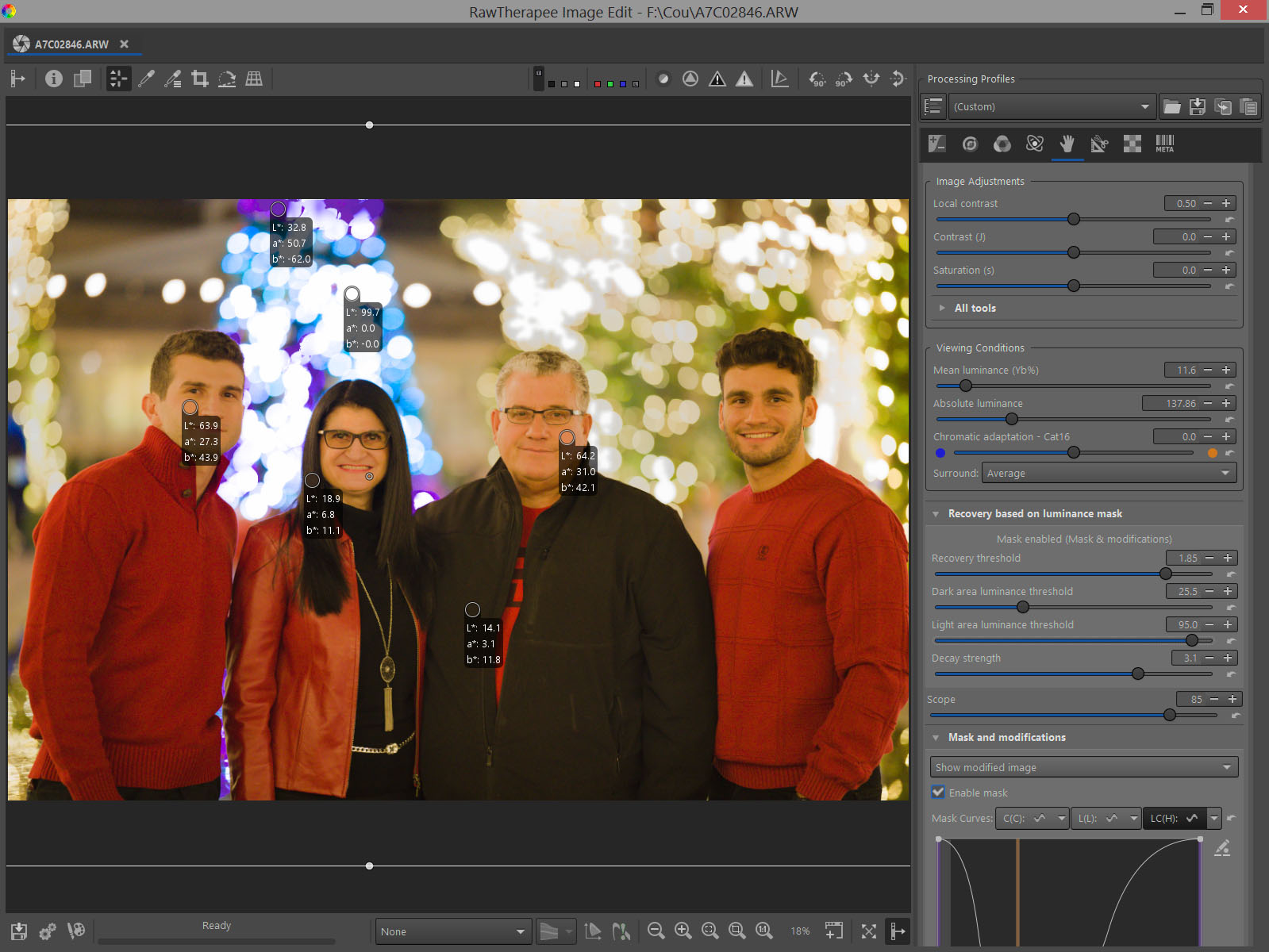Toggle the Enable mask checkbox

coord(939,793)
